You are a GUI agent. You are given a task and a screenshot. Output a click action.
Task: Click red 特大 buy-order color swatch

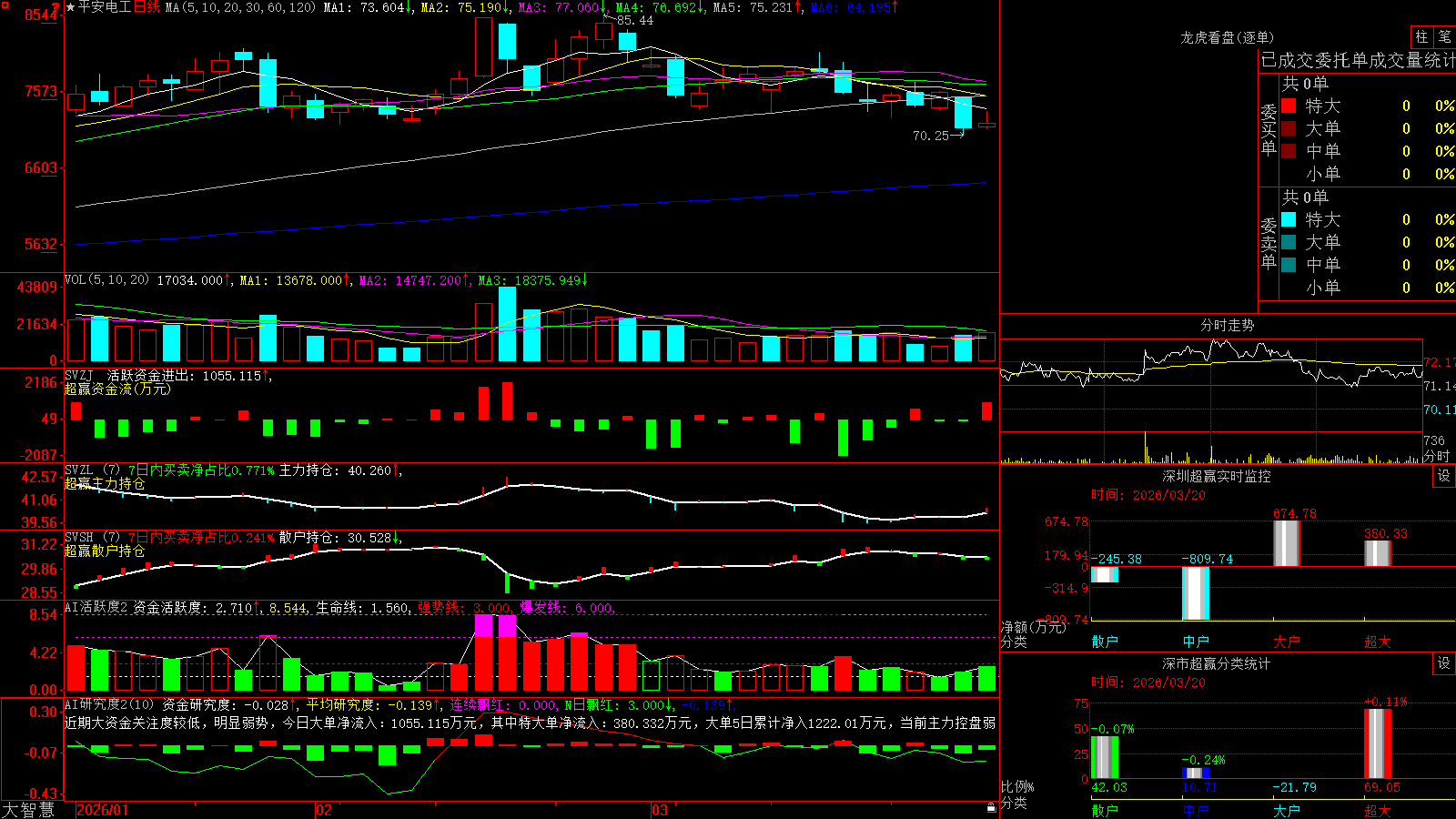[1289, 106]
